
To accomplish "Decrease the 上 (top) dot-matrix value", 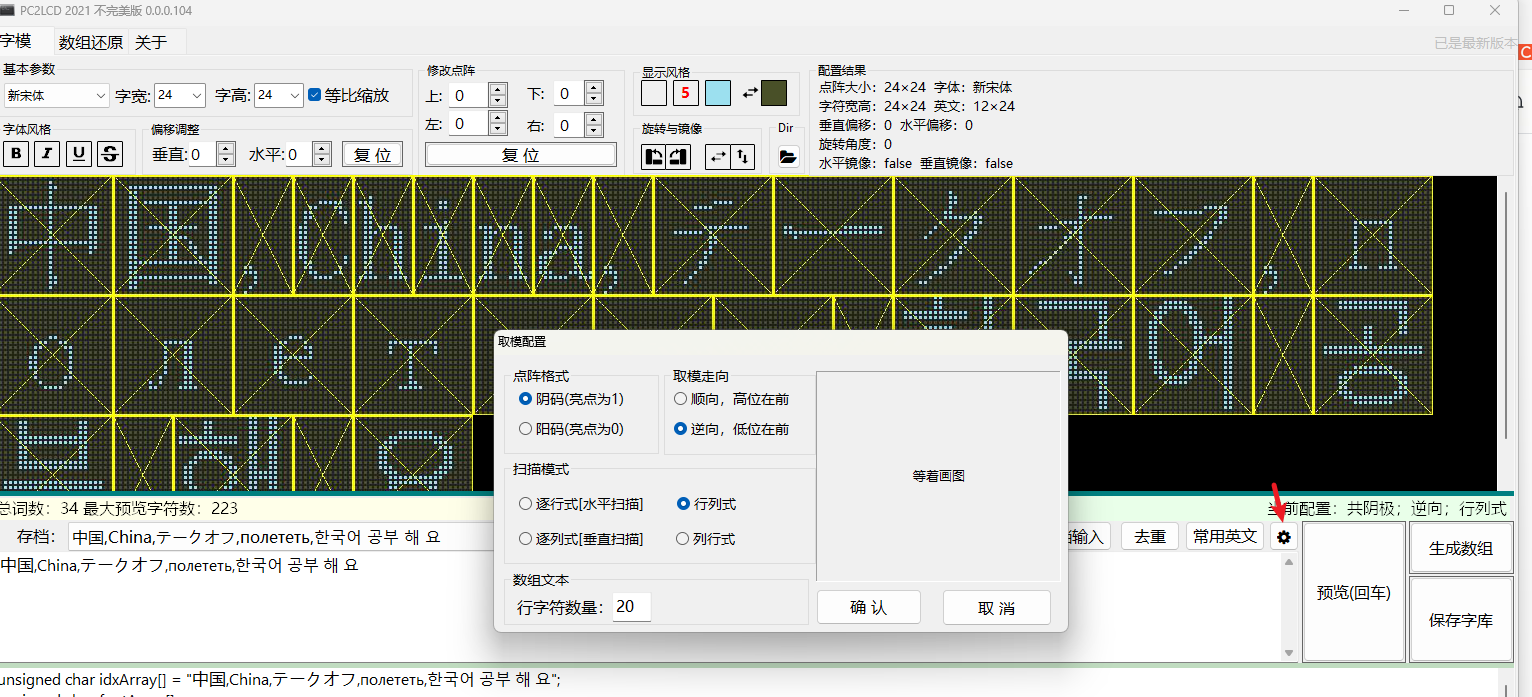I will (x=498, y=101).
